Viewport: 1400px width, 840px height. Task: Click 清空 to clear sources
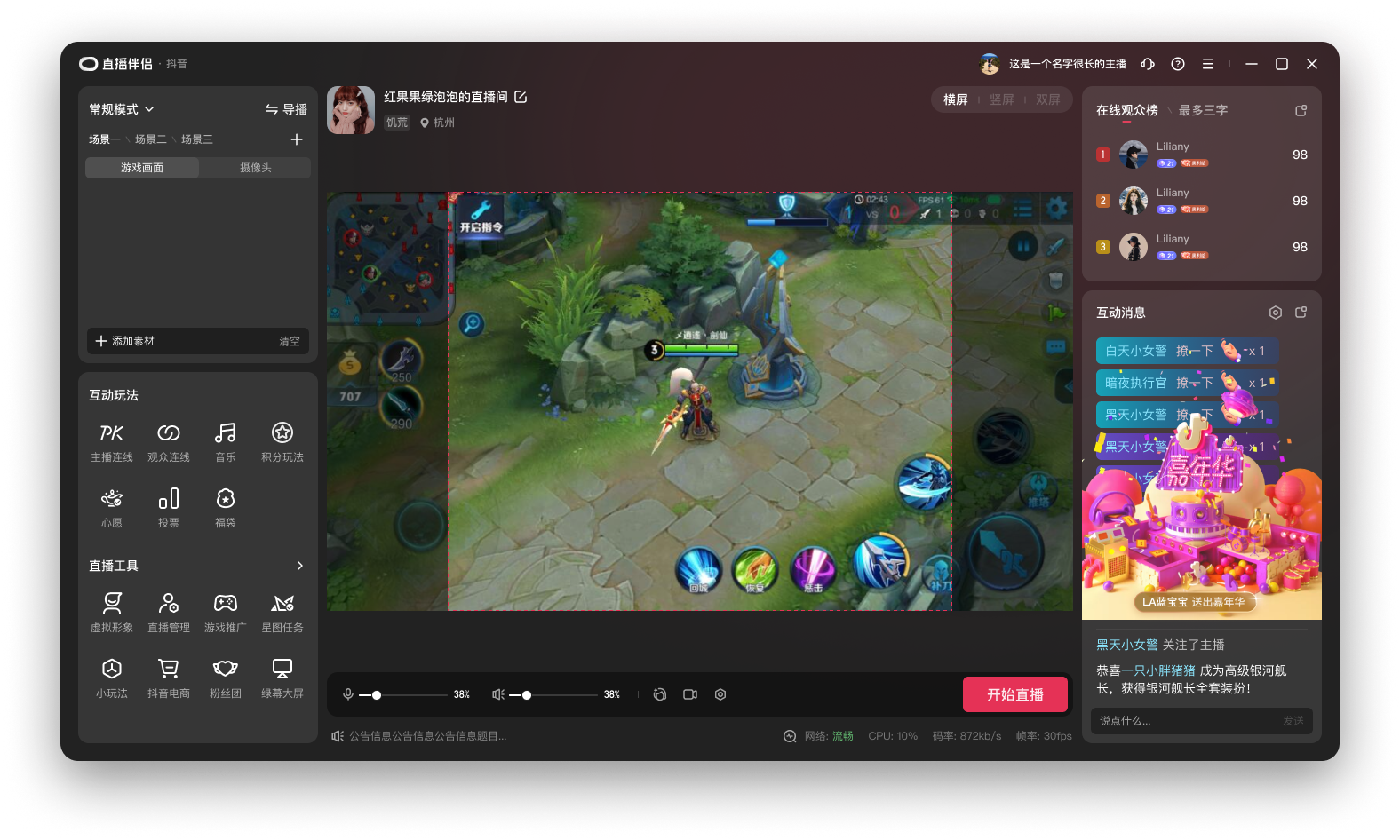(x=290, y=341)
